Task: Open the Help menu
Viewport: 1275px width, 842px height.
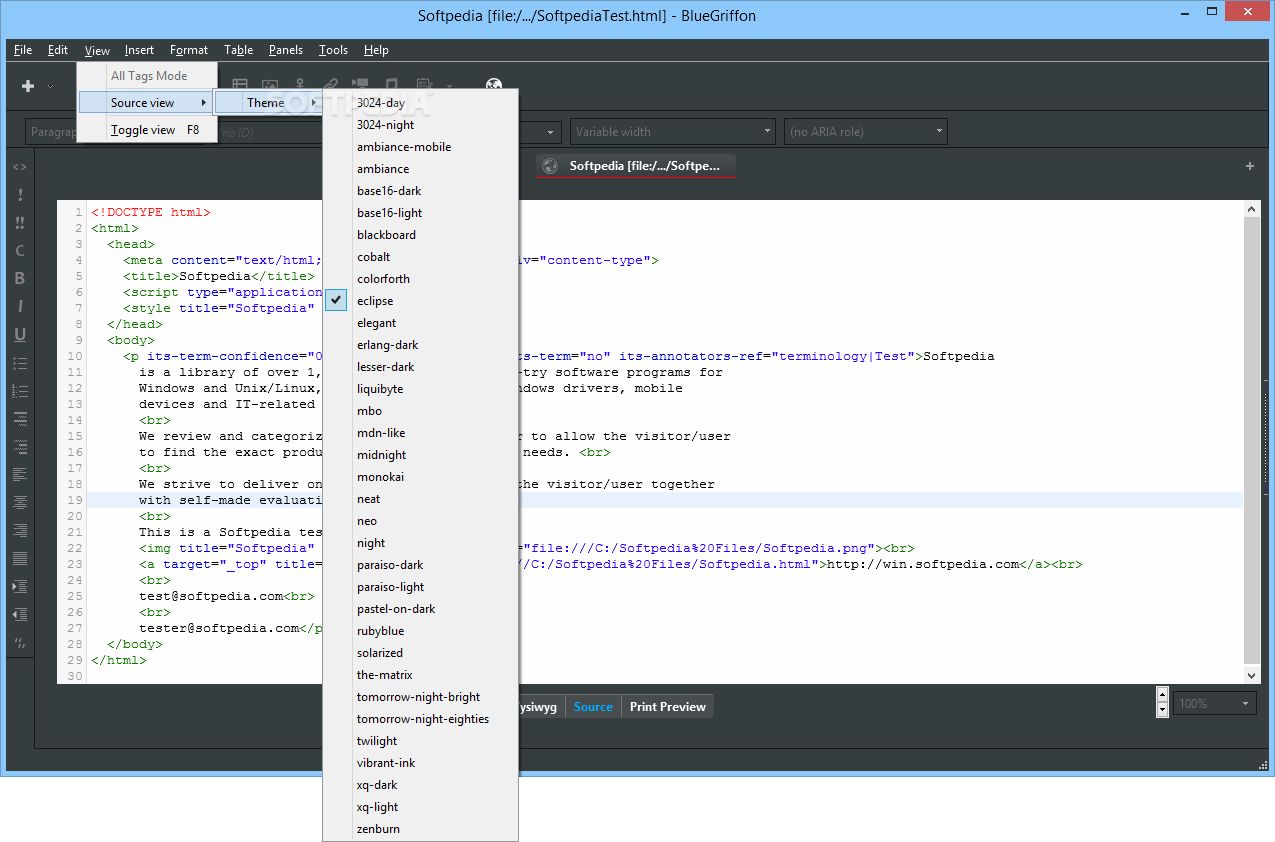Action: coord(376,50)
